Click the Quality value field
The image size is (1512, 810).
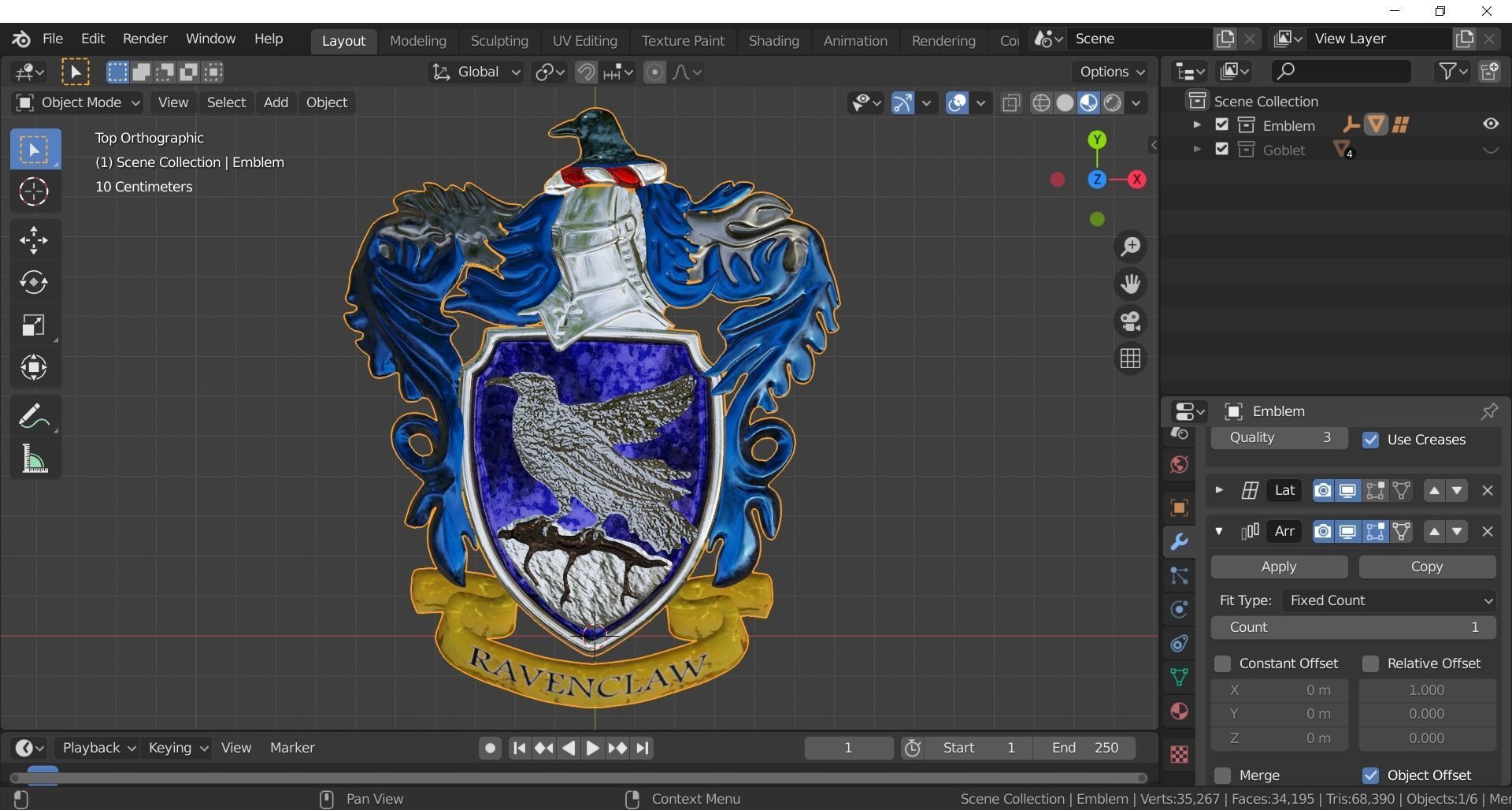(x=1279, y=437)
